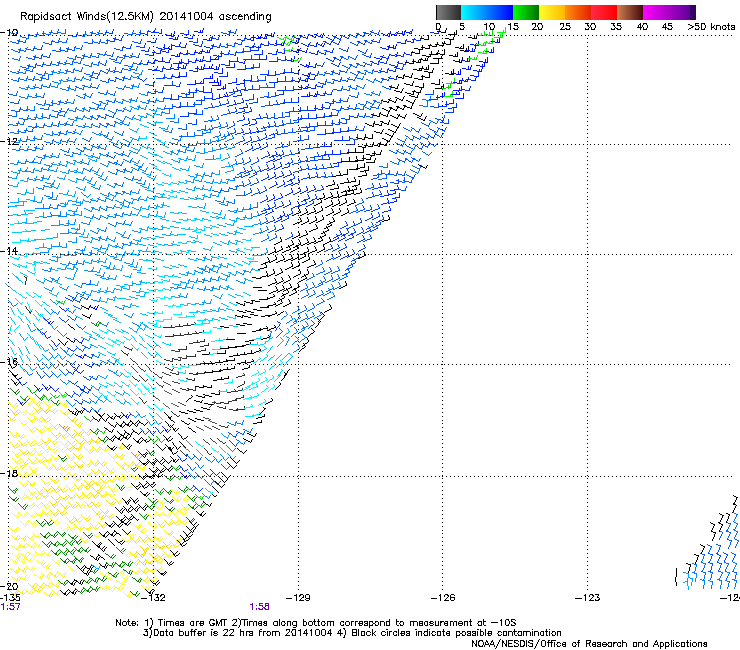Click the note 'Data buffer is 22 hrs'
The image size is (740, 650).
click(x=204, y=633)
